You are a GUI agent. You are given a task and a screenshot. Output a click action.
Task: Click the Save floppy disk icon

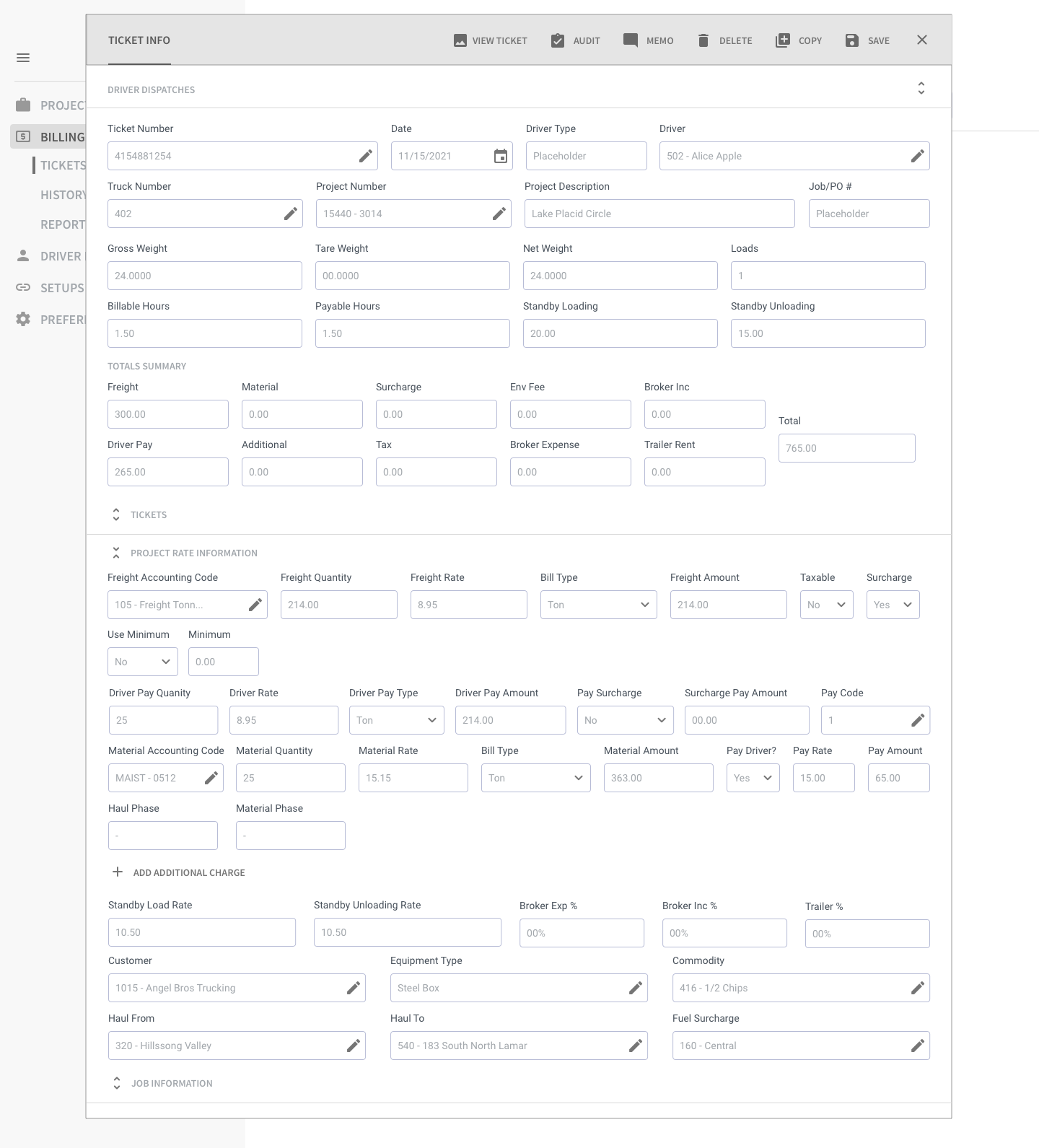pyautogui.click(x=852, y=40)
